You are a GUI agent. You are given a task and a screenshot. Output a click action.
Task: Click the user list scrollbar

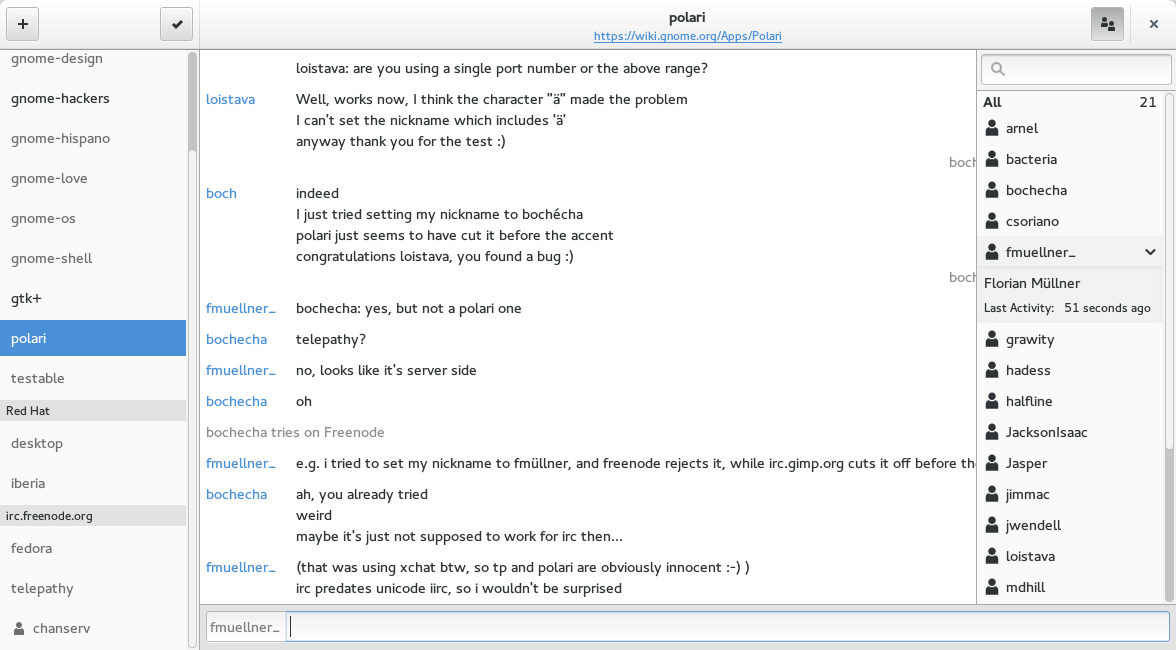pos(1169,271)
